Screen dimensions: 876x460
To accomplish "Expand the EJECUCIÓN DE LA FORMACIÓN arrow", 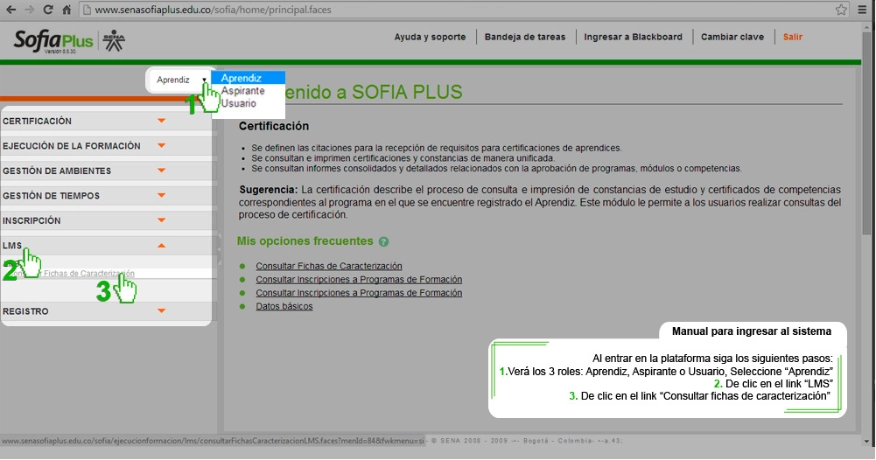I will (161, 146).
